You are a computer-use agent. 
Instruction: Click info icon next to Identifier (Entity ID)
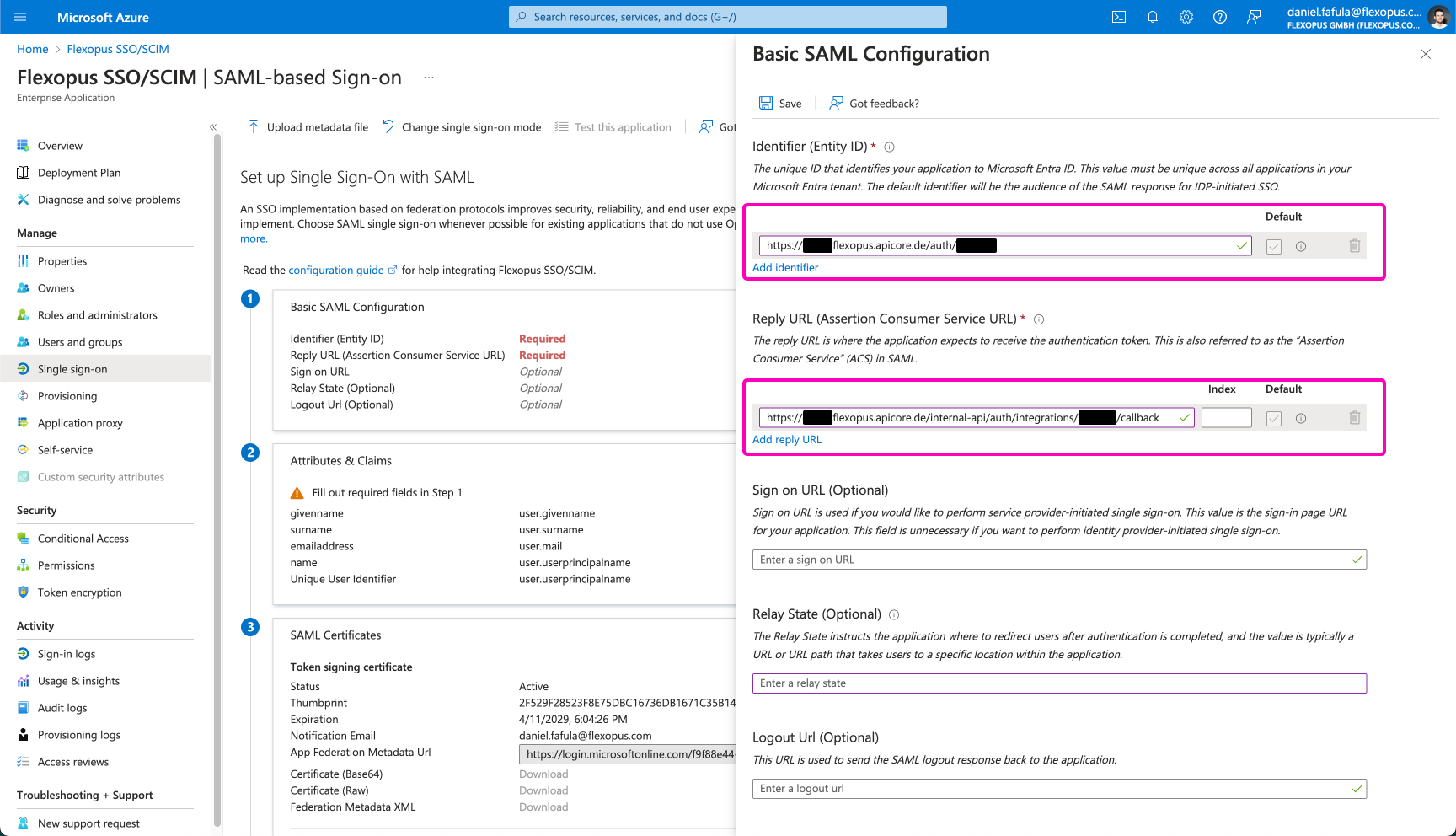click(x=889, y=147)
